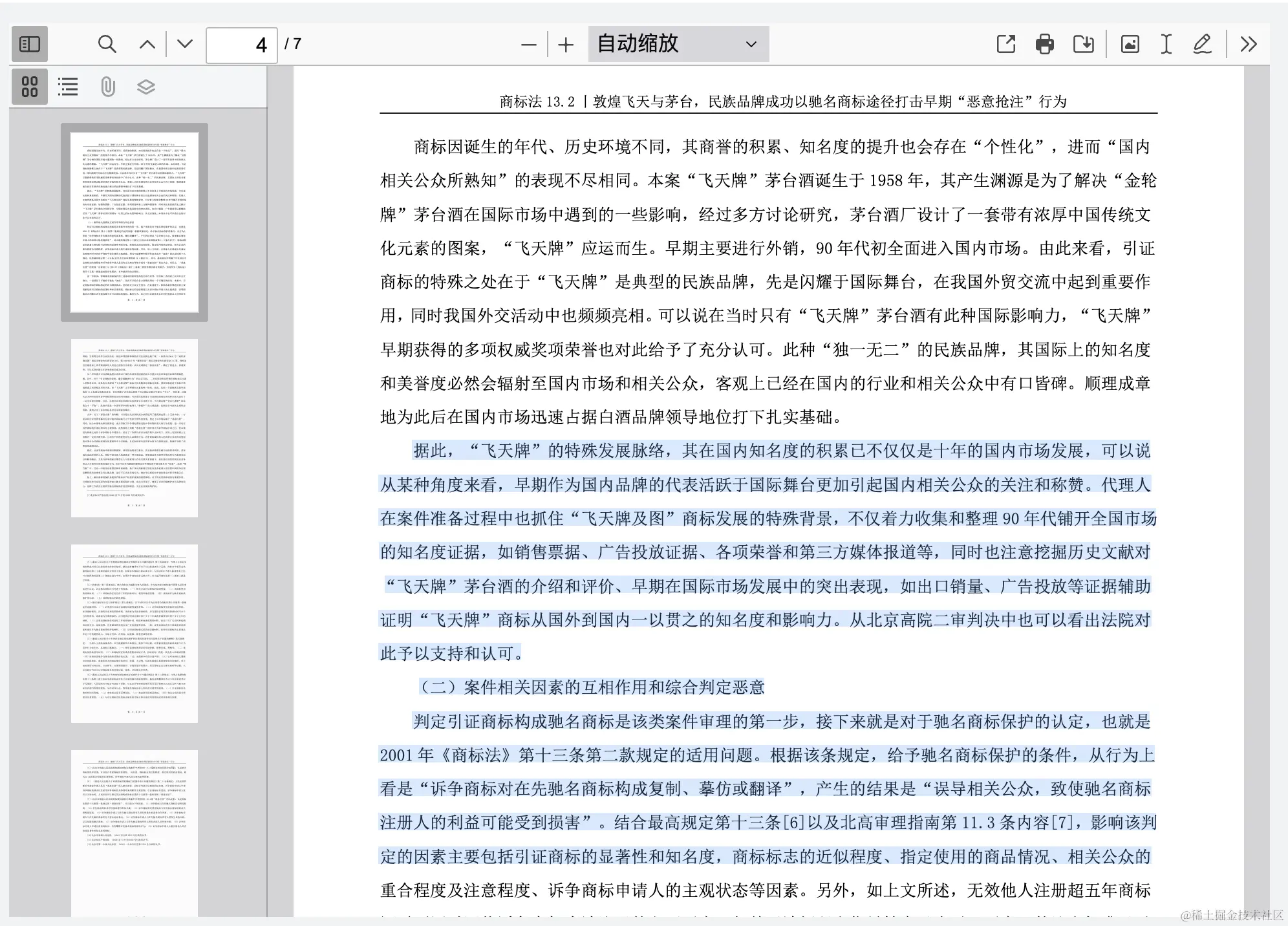This screenshot has height=926, width=1288.
Task: Expand more tools via double-arrow menu
Action: (x=1248, y=44)
